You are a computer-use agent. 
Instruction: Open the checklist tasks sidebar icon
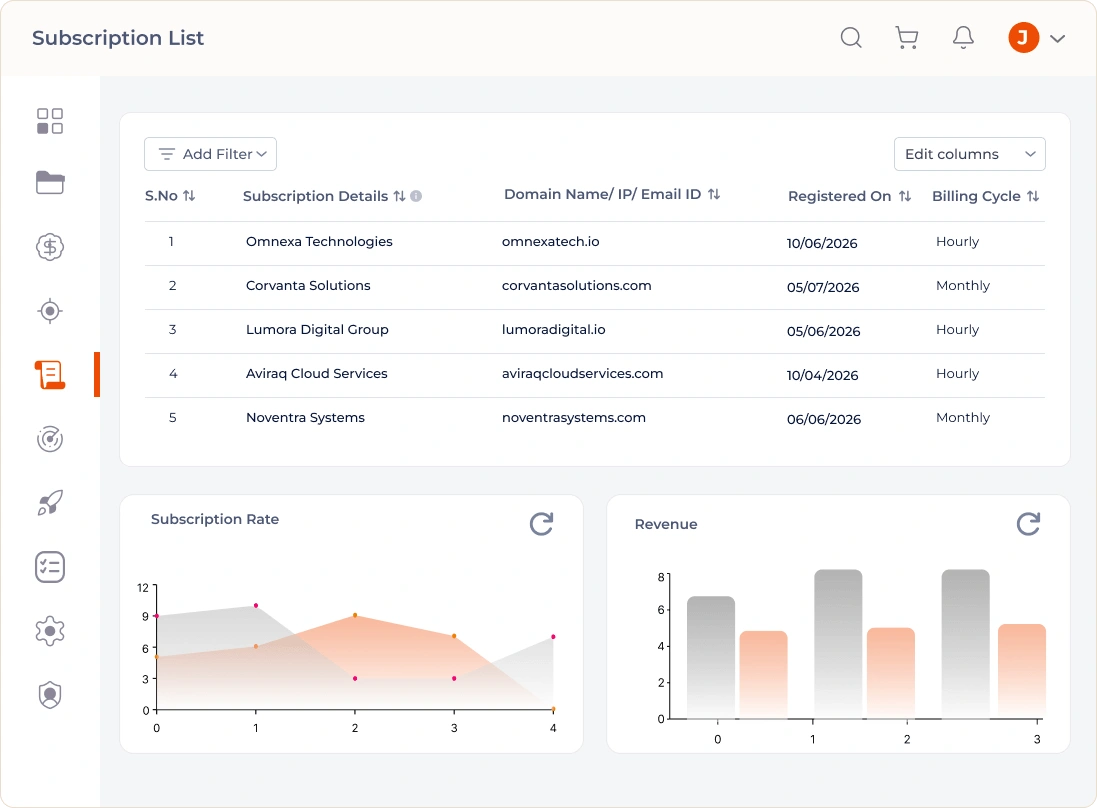pos(50,567)
